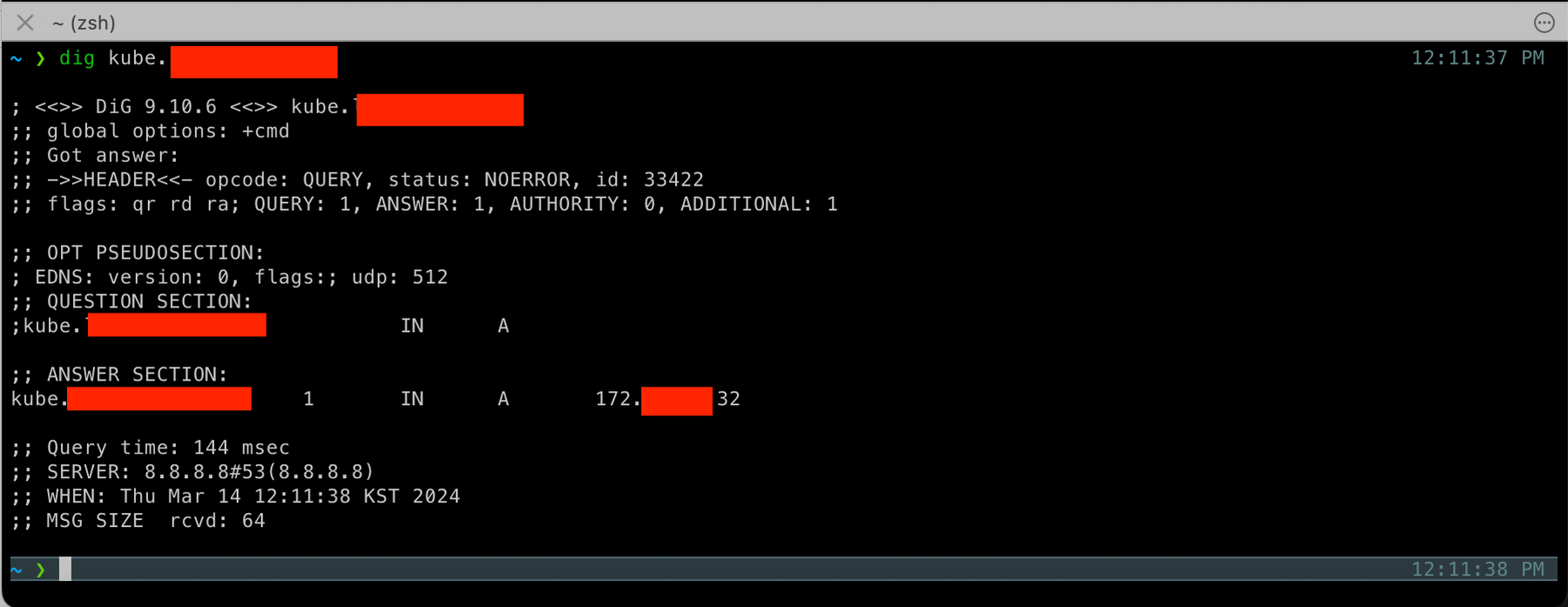
Task: Click the SERVER 8.8.8.8#53 line
Action: [x=193, y=473]
